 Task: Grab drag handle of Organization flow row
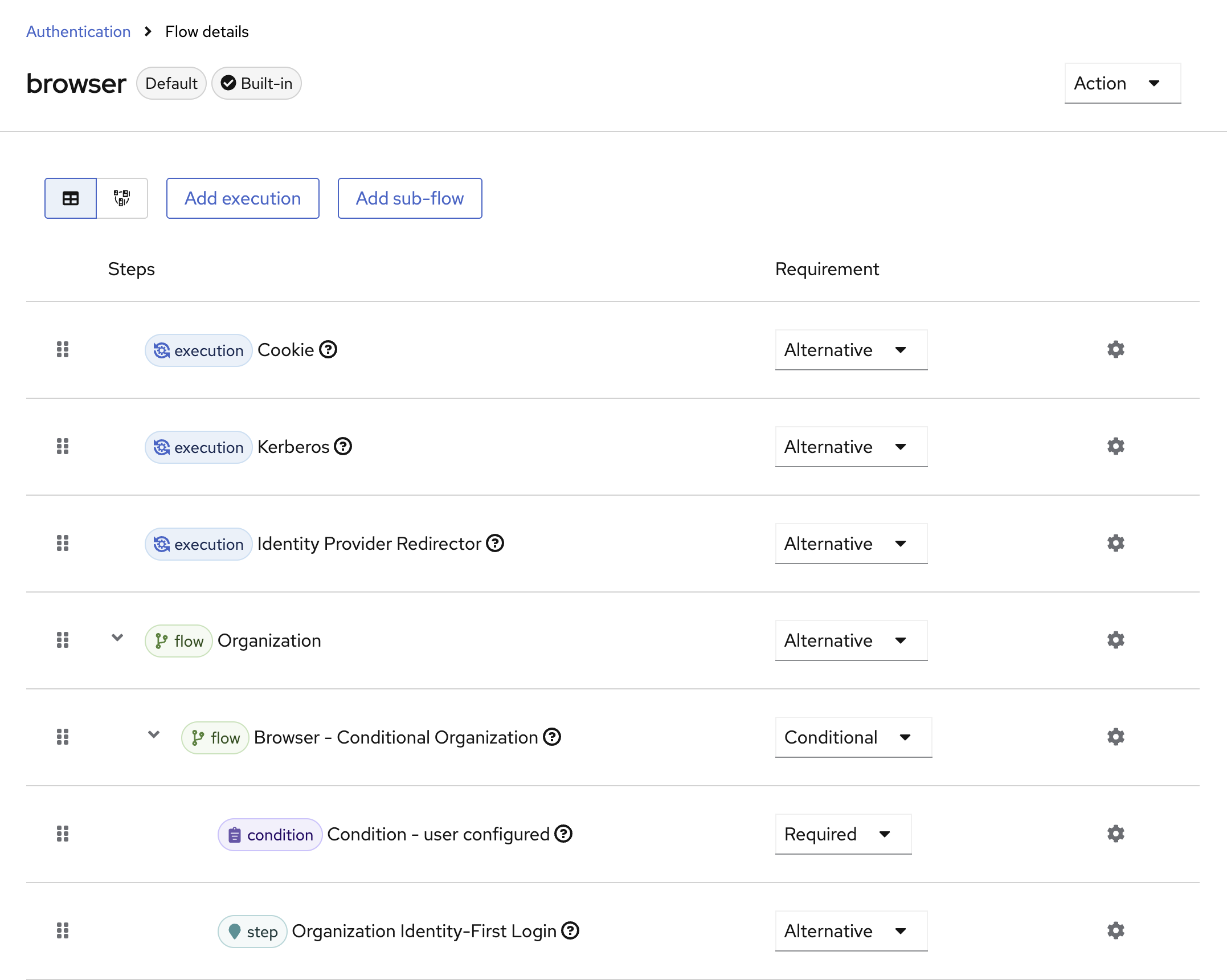(63, 640)
